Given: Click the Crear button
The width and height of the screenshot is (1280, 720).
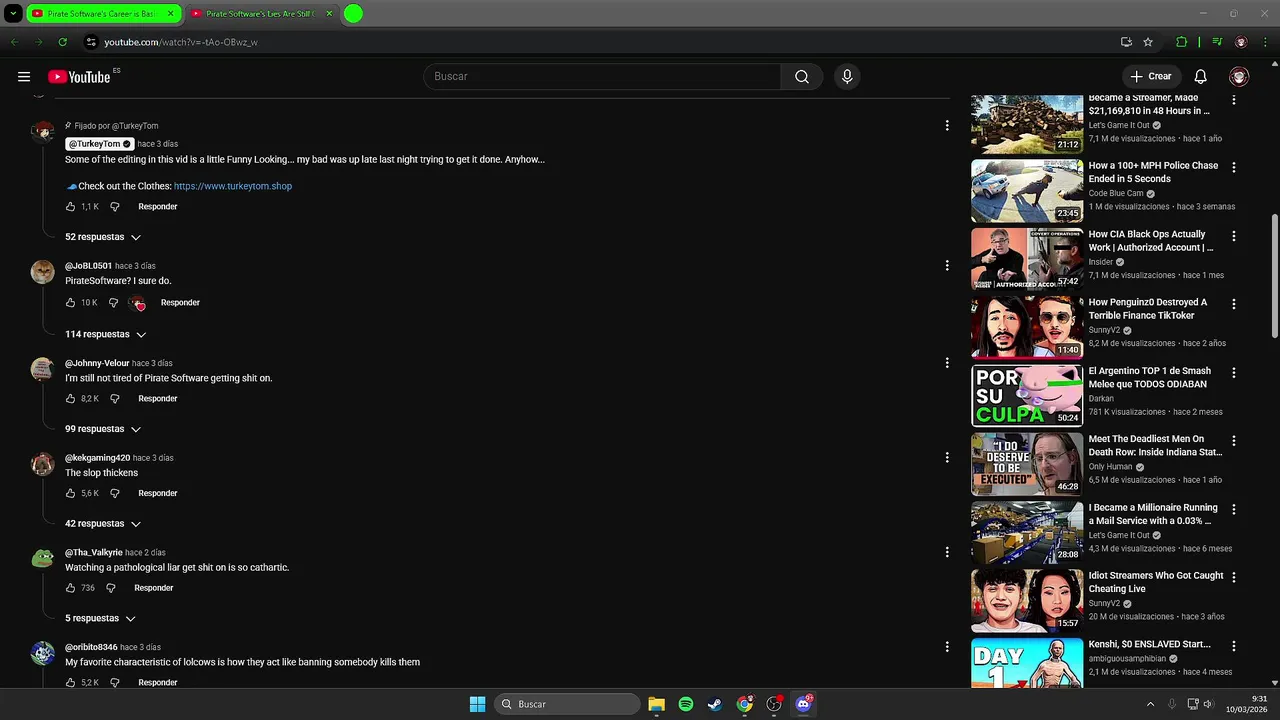Looking at the screenshot, I should point(1150,77).
